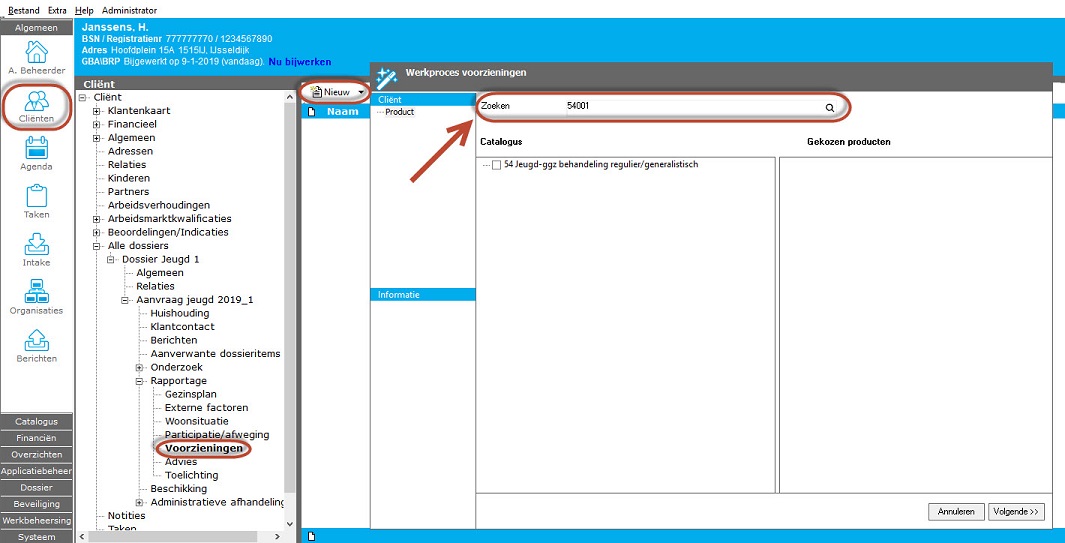
Task: Open the Taken clipboard icon
Action: pos(36,196)
